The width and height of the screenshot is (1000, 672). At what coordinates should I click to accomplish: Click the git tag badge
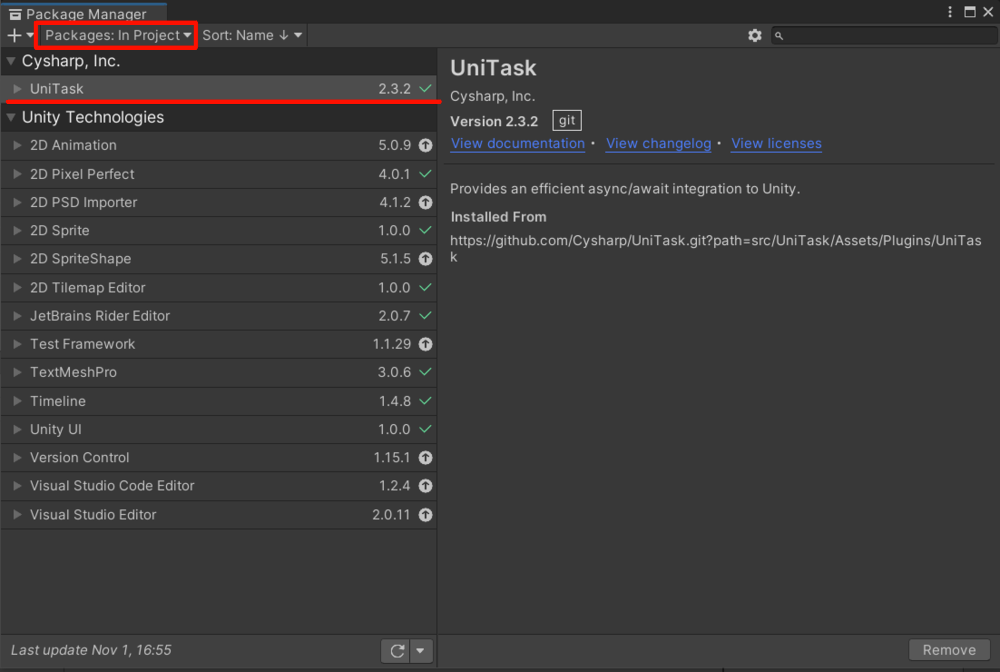point(567,121)
